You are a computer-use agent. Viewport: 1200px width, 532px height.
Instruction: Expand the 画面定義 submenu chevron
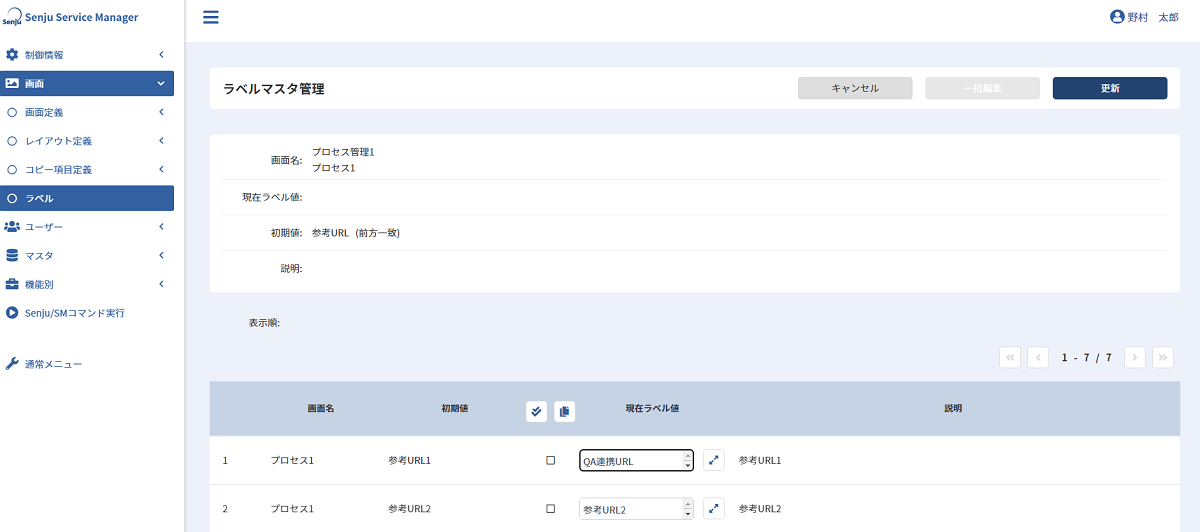pos(161,112)
